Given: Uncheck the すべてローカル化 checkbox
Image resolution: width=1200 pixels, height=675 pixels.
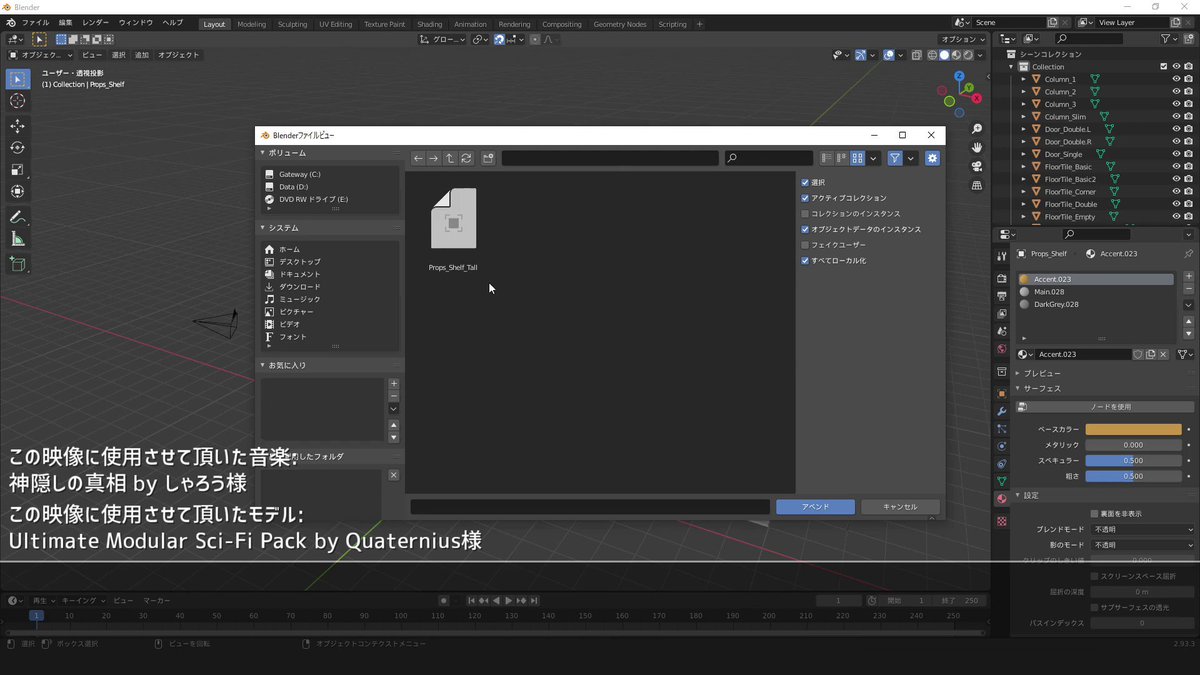Looking at the screenshot, I should point(805,260).
